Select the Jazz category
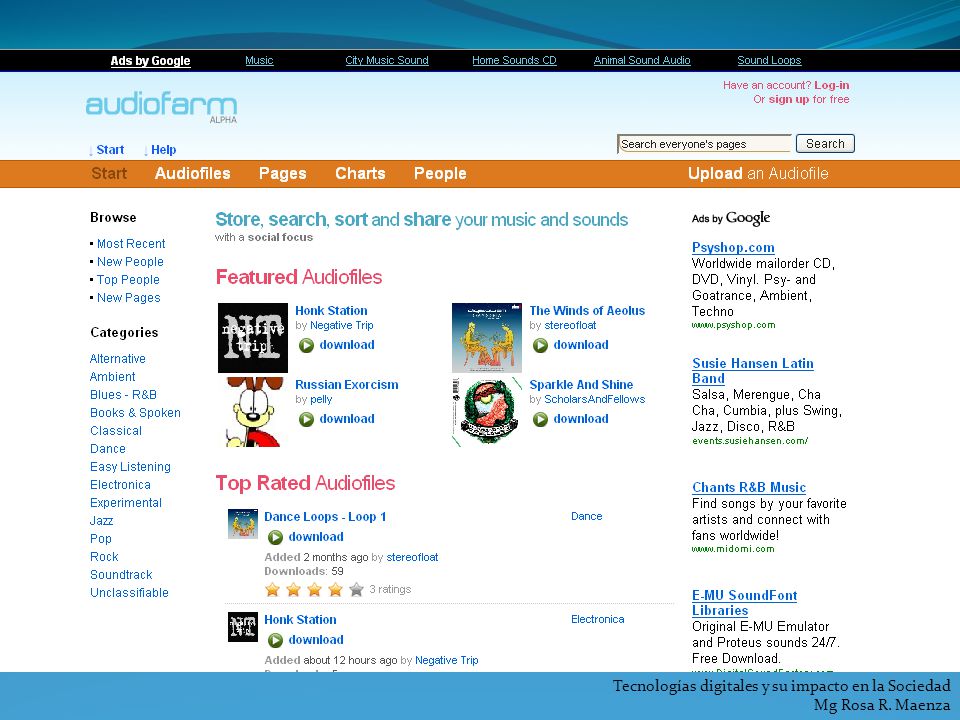The width and height of the screenshot is (960, 720). click(x=102, y=521)
